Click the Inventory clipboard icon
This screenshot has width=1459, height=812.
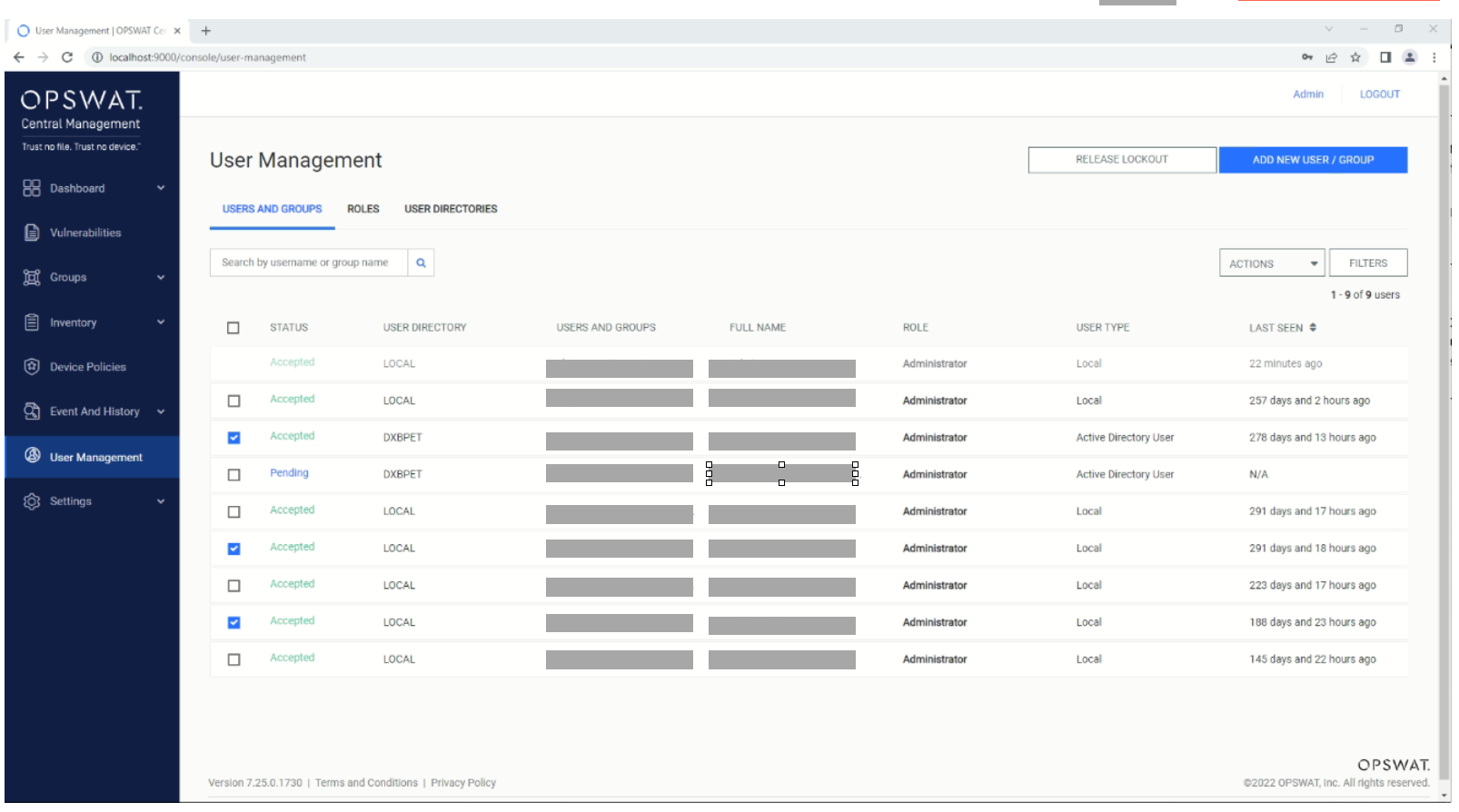(x=32, y=322)
